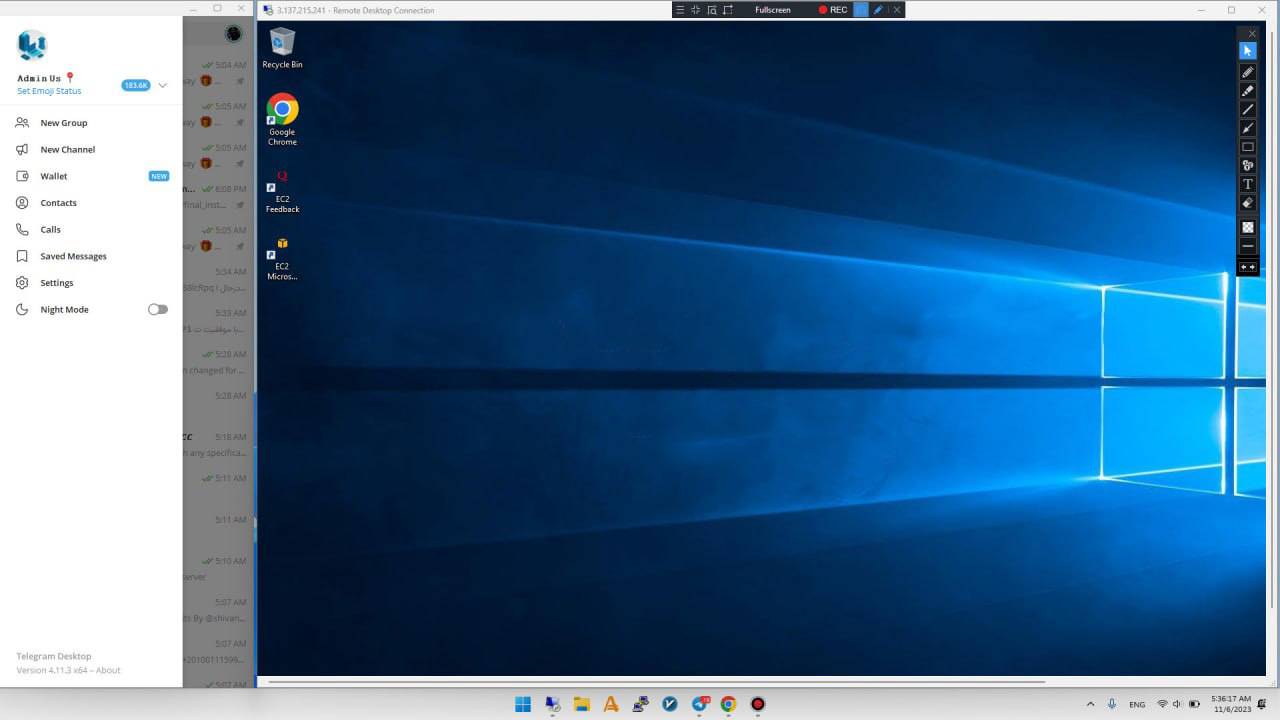Open Saved Messages
The width and height of the screenshot is (1280, 720).
(x=73, y=256)
